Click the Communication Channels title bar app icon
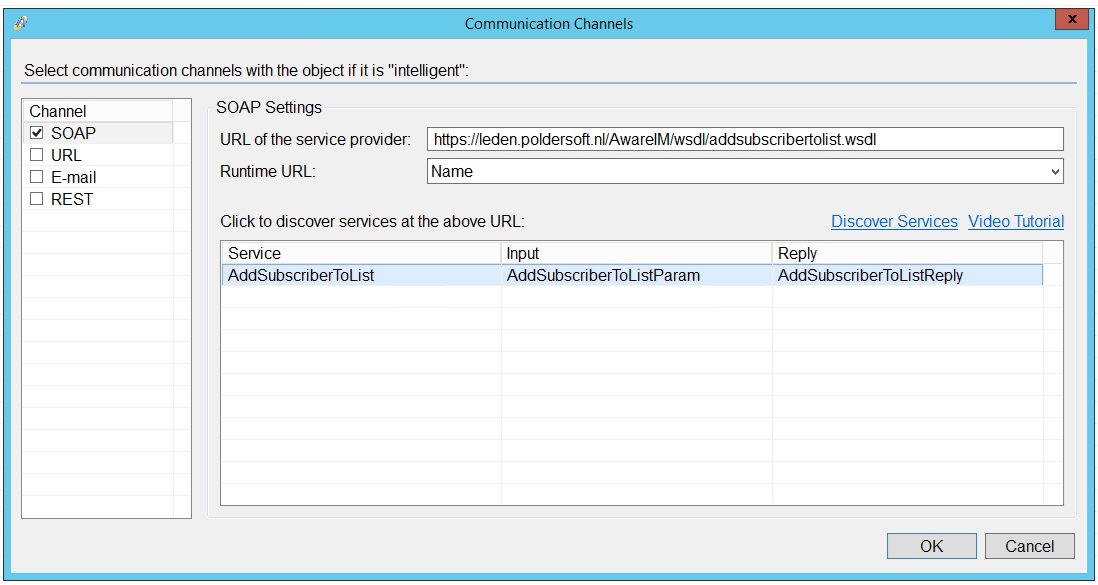 [x=20, y=23]
